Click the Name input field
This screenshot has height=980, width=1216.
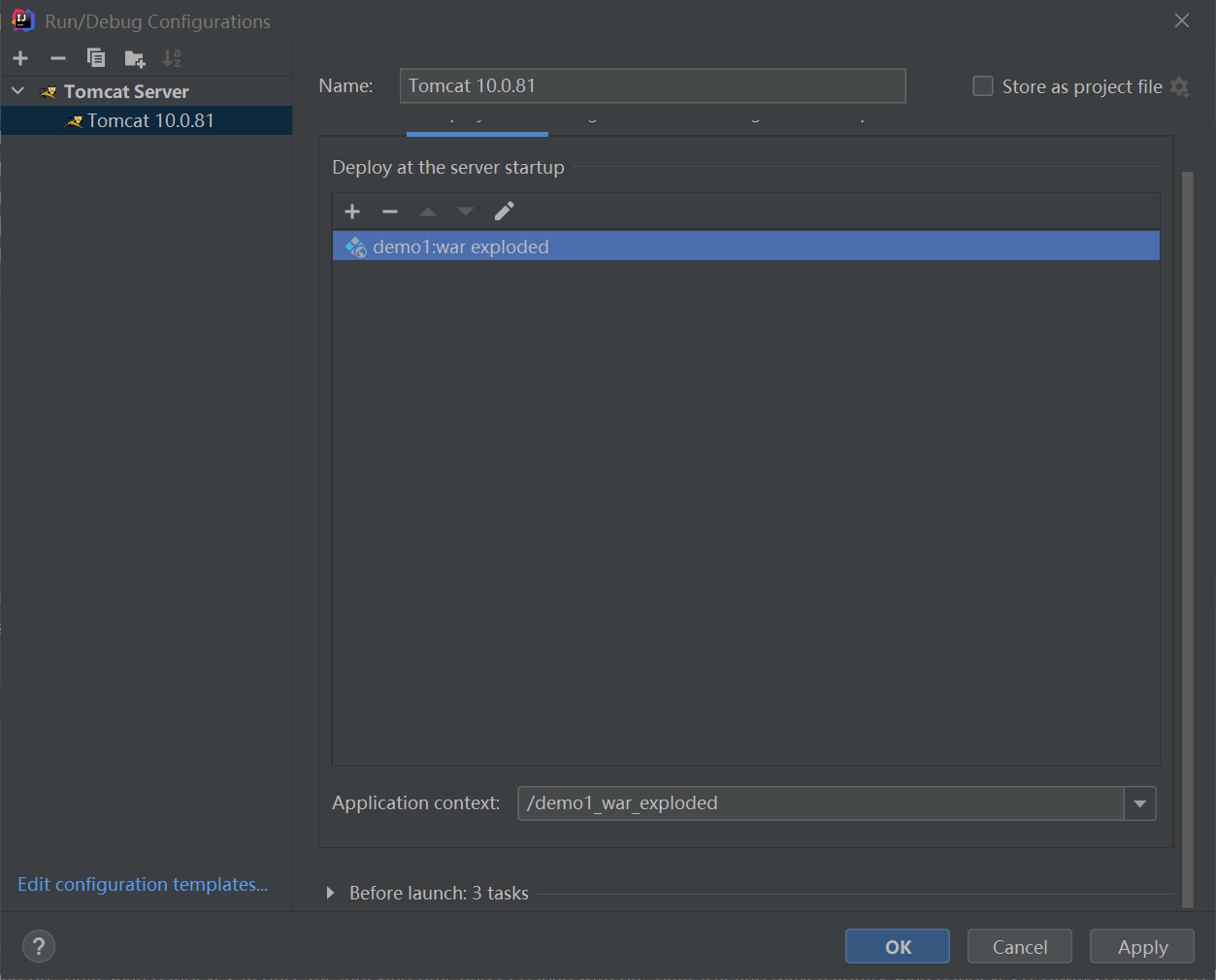coord(652,85)
